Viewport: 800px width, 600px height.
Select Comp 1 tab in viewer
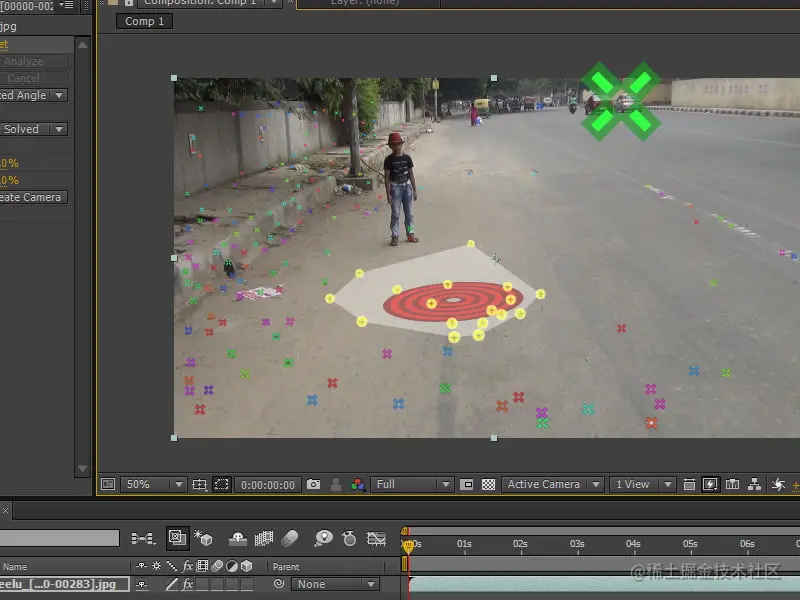[144, 21]
